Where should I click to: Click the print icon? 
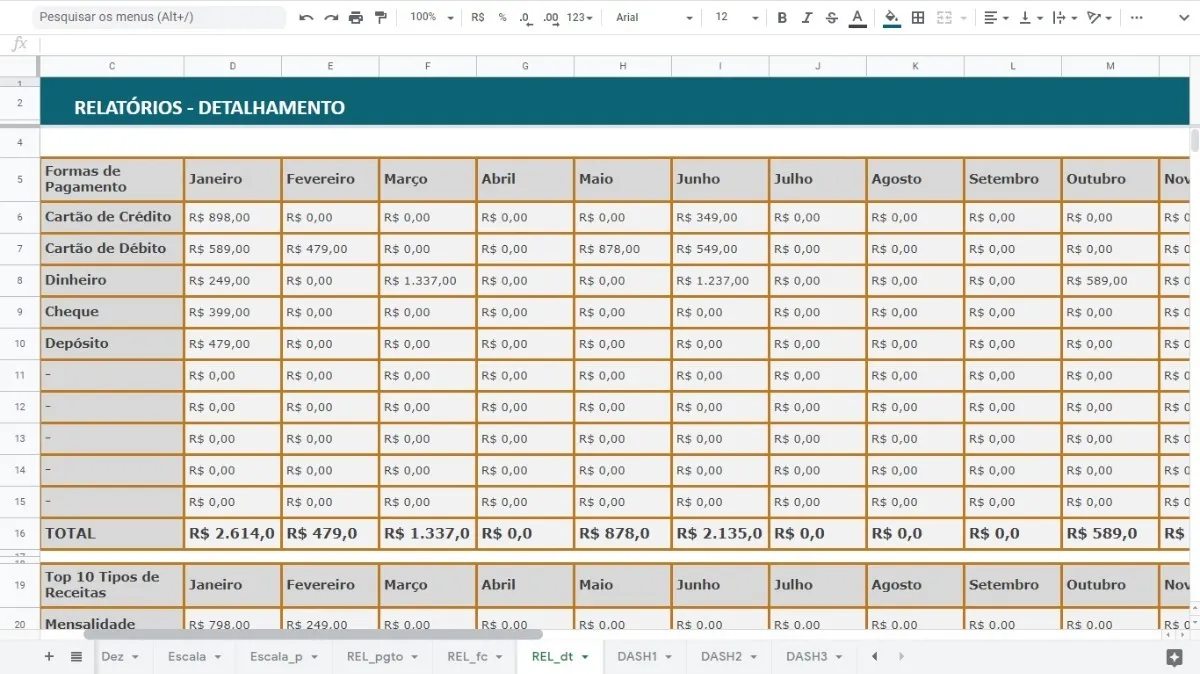point(355,18)
